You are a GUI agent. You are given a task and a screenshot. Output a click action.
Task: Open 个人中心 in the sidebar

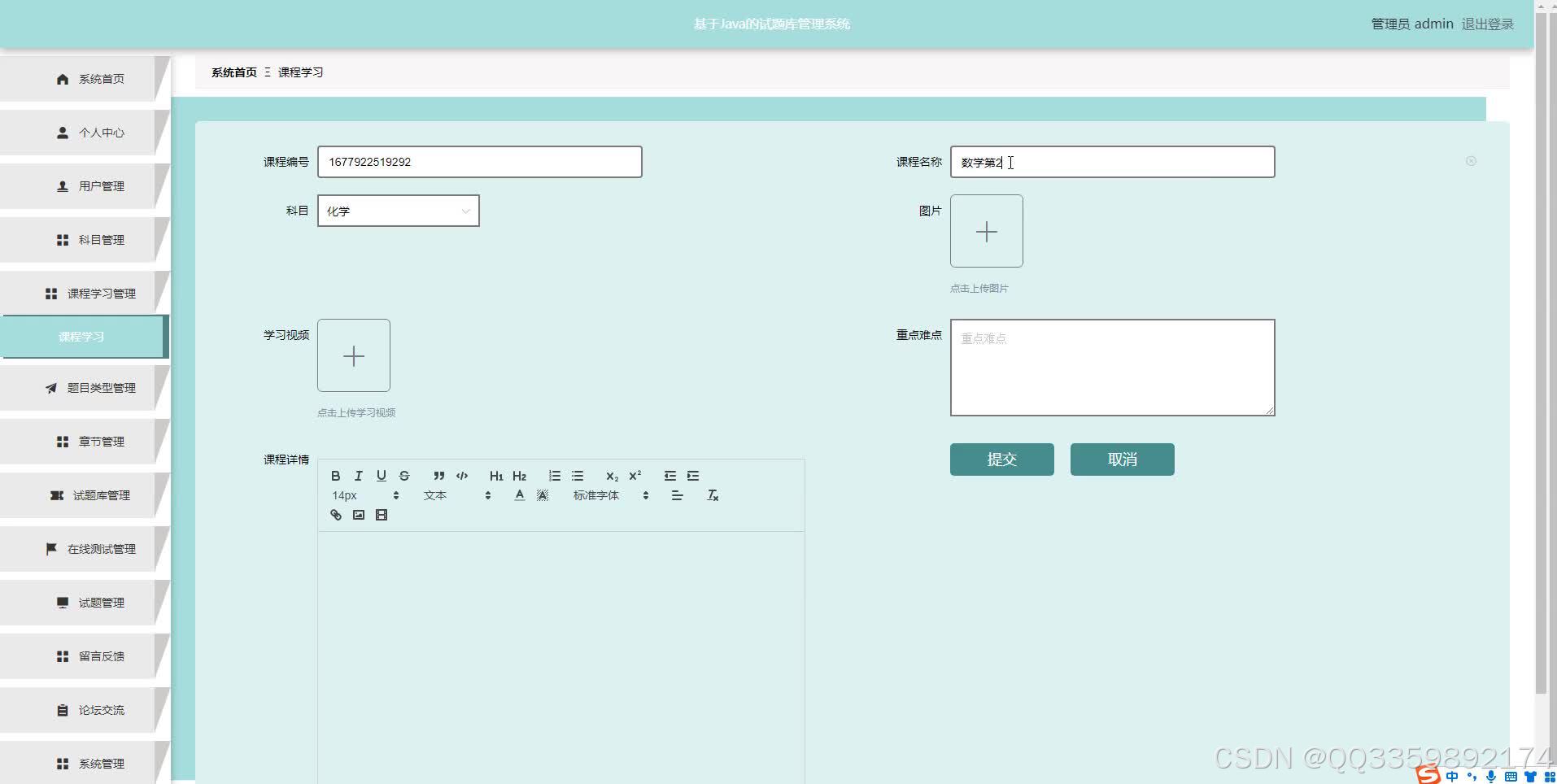[85, 133]
